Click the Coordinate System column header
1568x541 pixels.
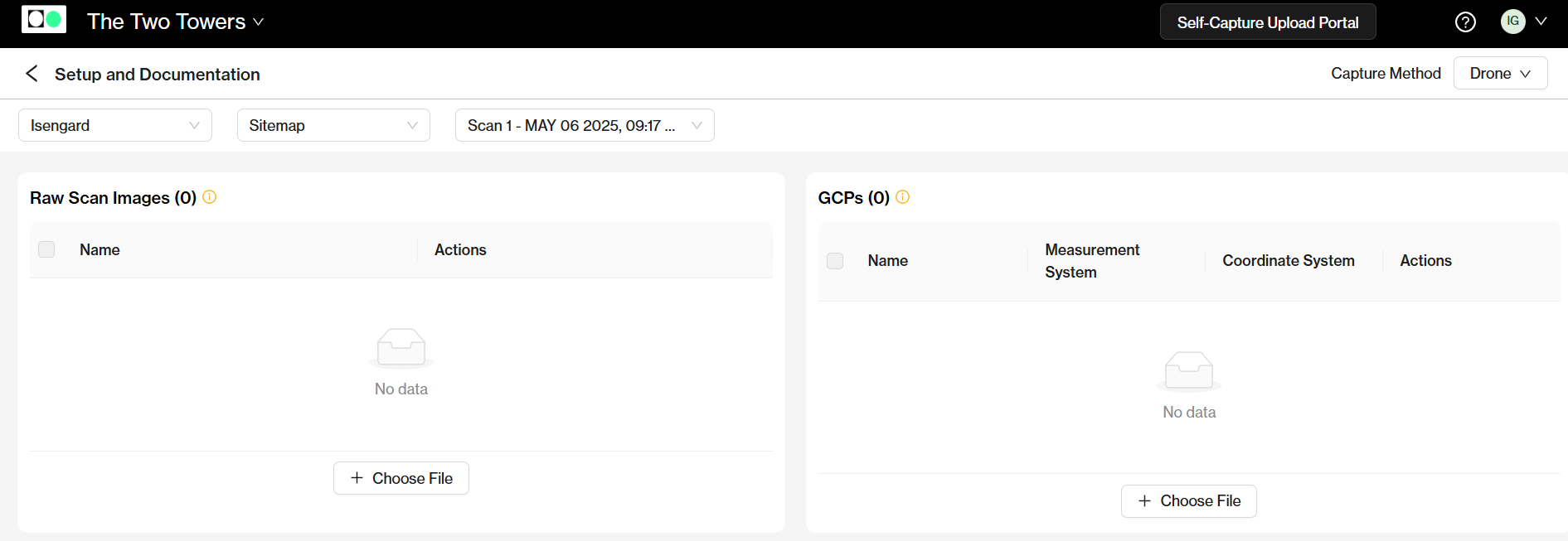[1289, 261]
